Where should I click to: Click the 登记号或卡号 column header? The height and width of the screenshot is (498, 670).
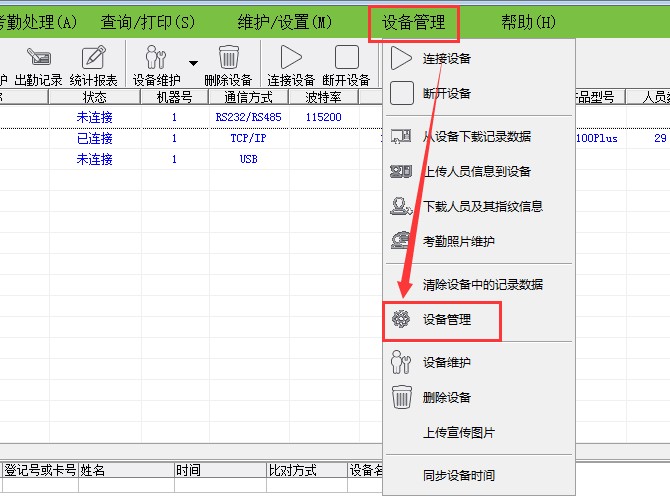tap(40, 470)
